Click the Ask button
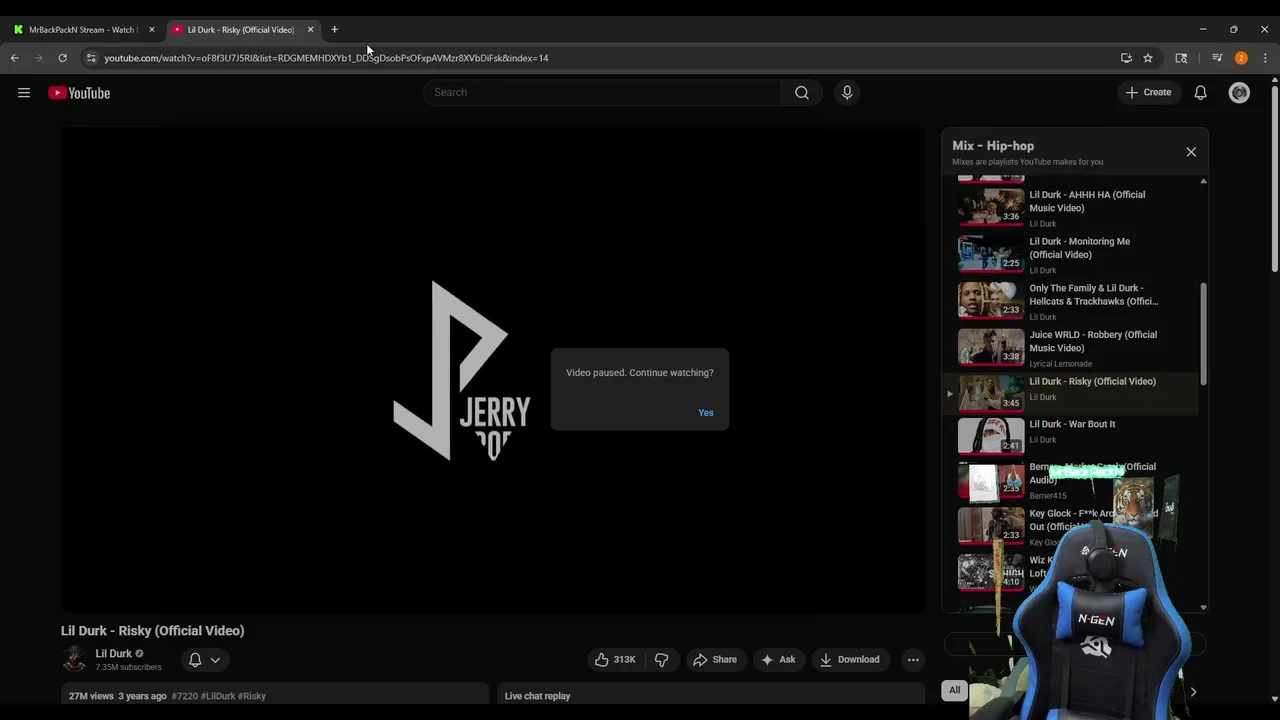 click(778, 660)
